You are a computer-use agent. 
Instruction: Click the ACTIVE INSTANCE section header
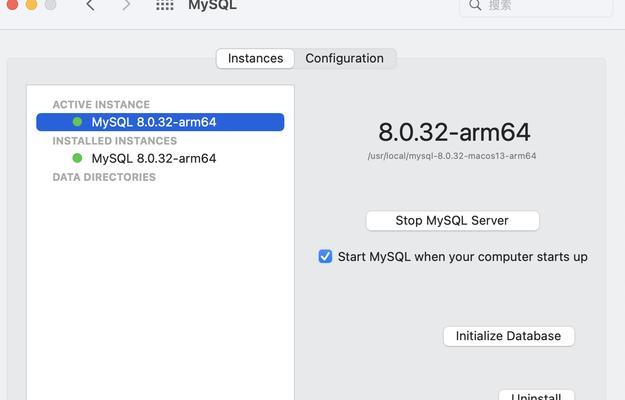pos(101,104)
